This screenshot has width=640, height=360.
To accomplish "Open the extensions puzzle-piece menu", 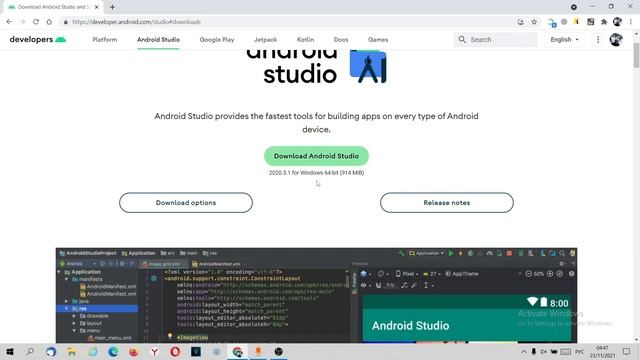I will click(x=604, y=22).
